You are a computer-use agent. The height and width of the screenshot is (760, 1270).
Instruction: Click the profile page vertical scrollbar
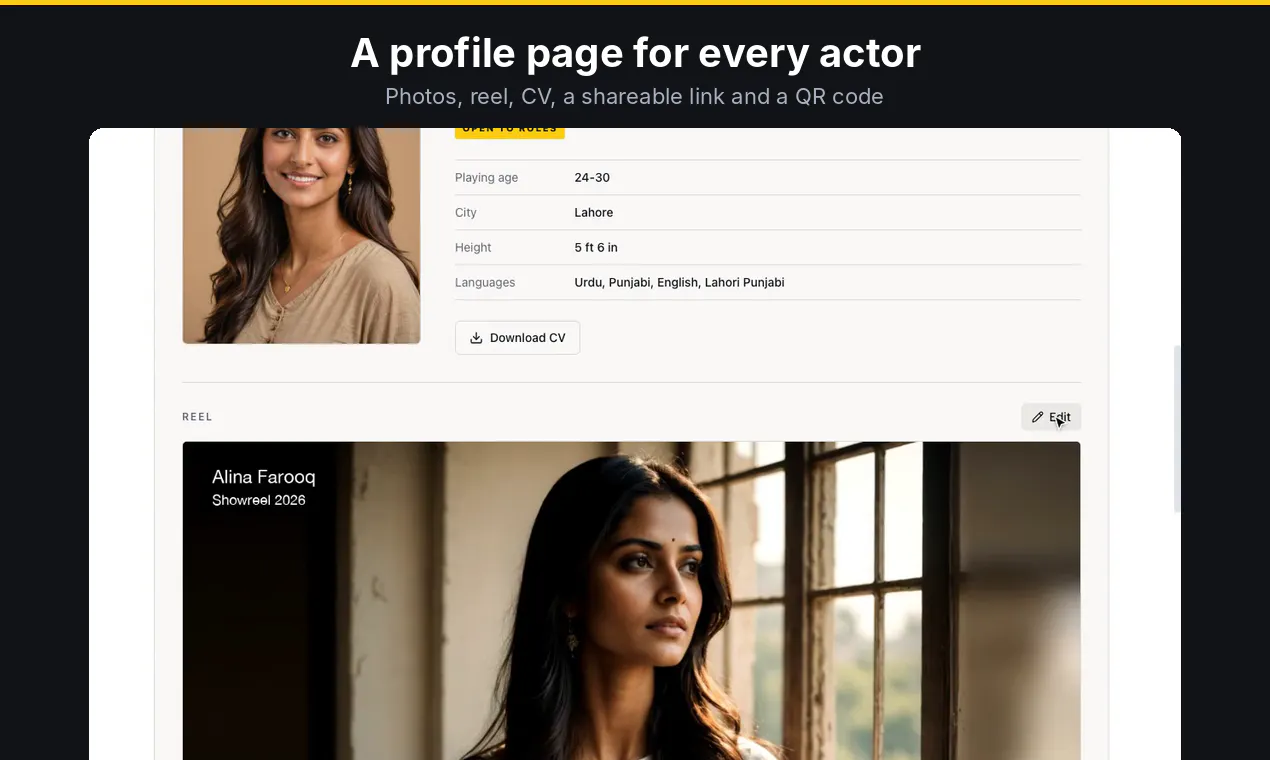[x=1177, y=430]
